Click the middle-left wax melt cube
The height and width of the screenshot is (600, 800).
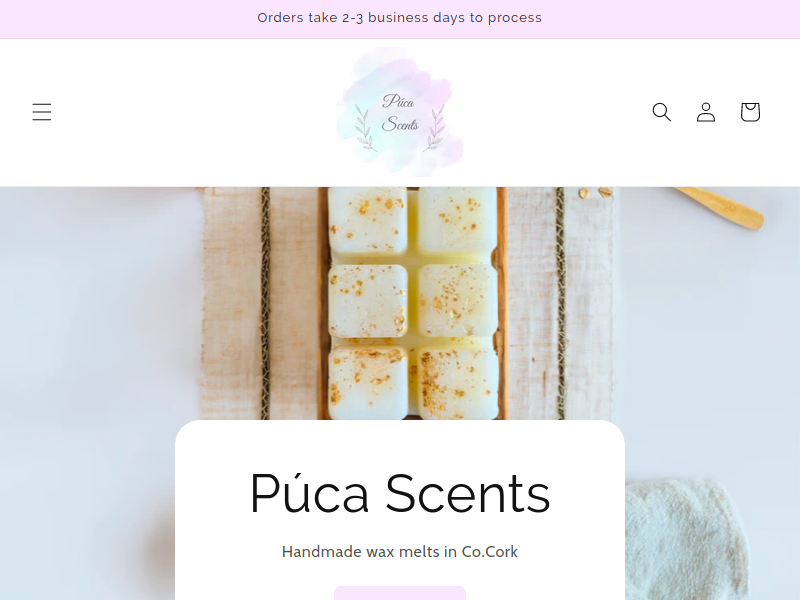[x=367, y=301]
